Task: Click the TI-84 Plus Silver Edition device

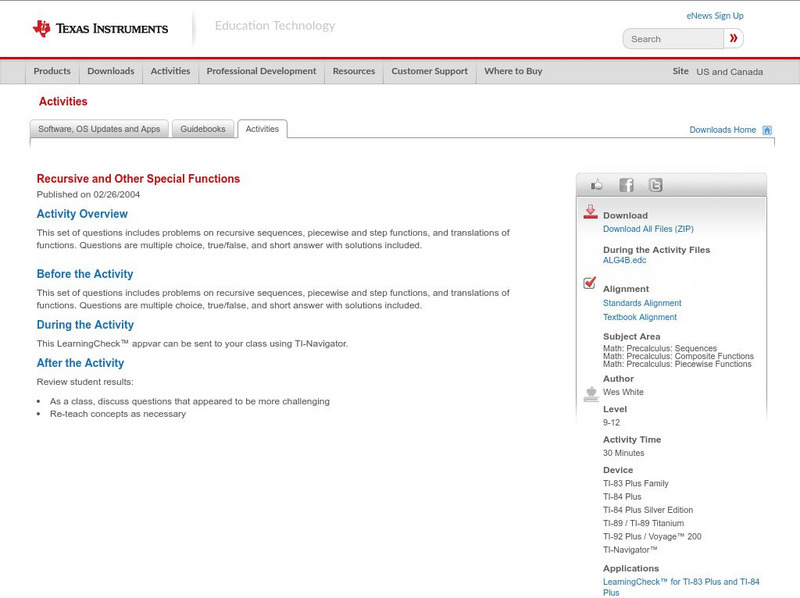Action: click(x=648, y=510)
